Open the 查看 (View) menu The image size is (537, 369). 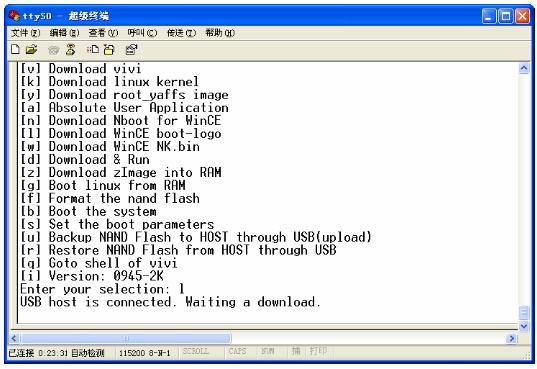point(103,33)
